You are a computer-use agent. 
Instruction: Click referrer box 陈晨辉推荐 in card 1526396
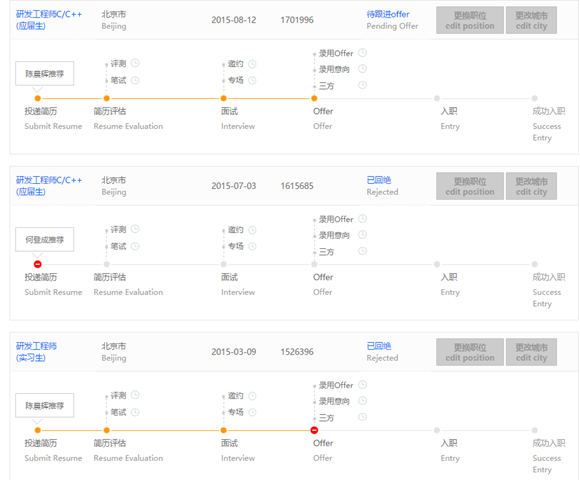pos(44,406)
